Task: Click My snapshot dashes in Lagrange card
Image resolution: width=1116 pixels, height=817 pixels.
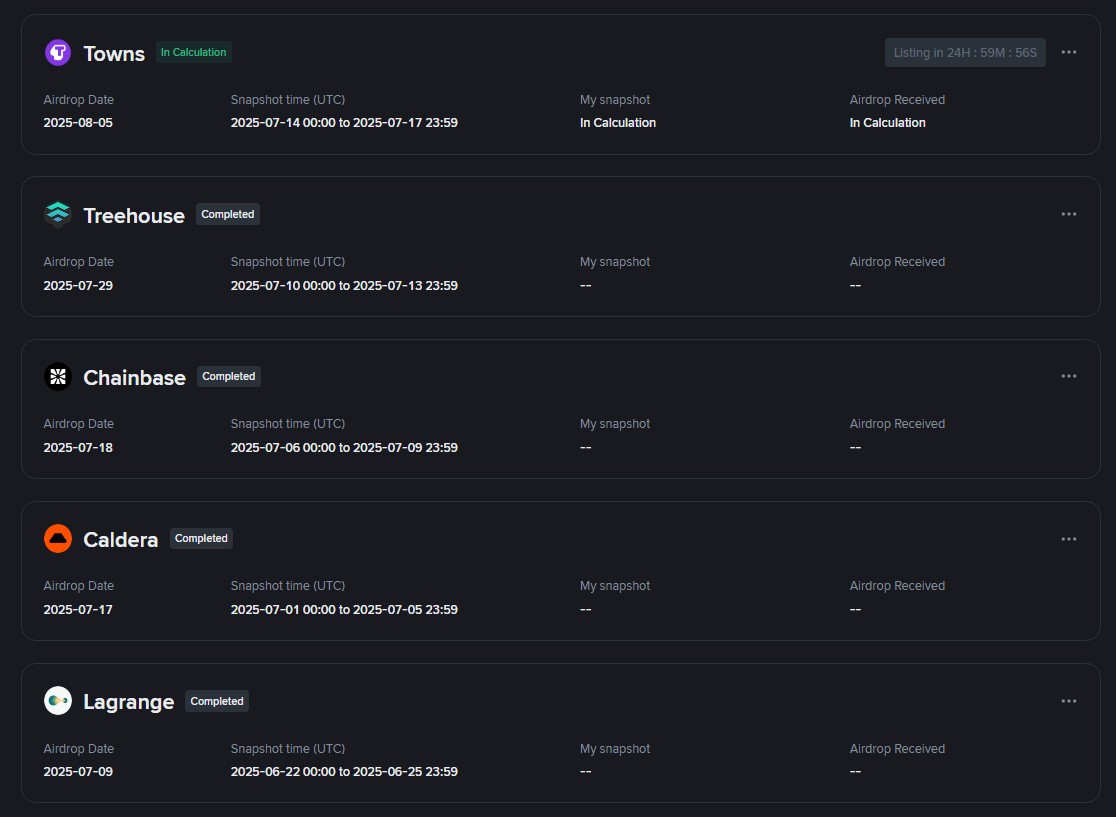Action: [586, 771]
